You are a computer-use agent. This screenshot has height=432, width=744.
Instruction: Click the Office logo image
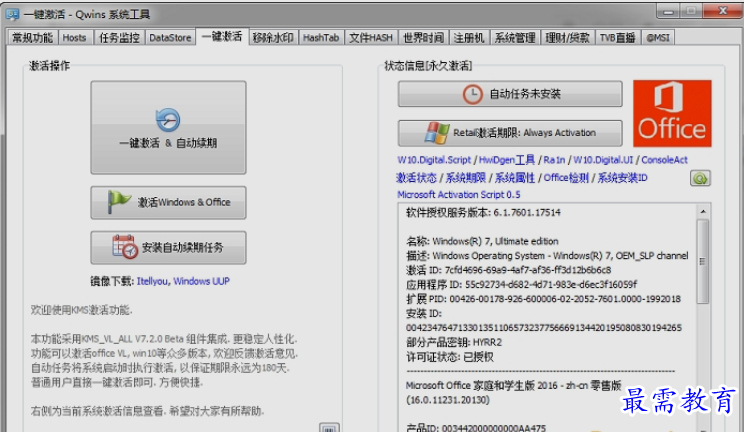(672, 113)
